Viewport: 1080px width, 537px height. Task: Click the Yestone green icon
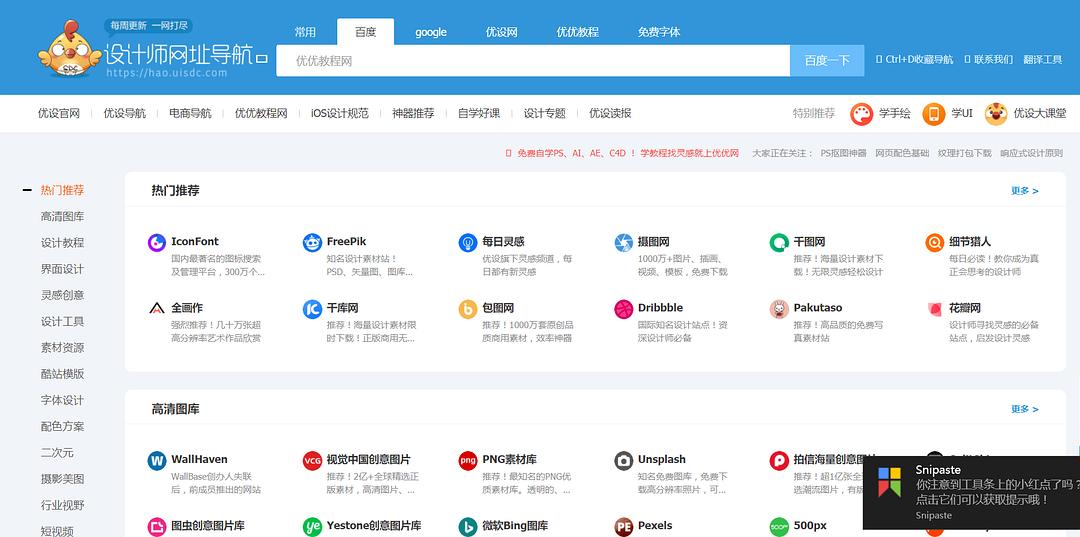(x=312, y=527)
